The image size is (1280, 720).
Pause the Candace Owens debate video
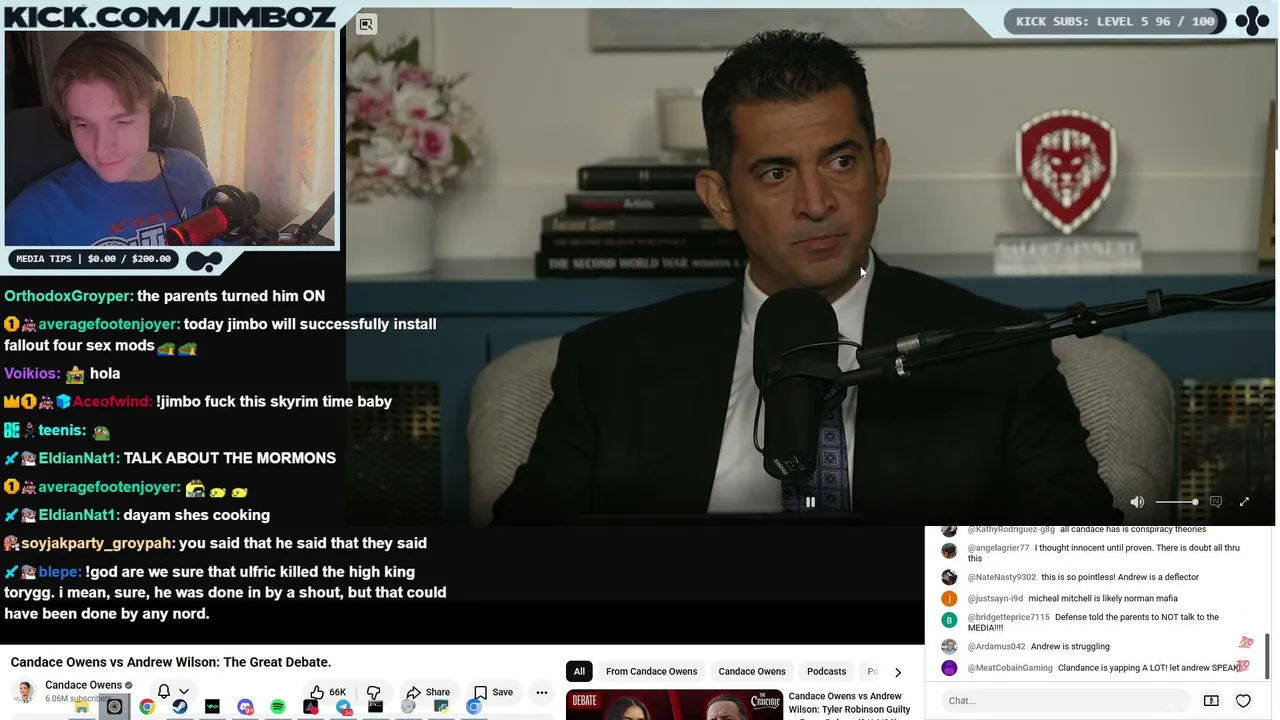pyautogui.click(x=810, y=502)
